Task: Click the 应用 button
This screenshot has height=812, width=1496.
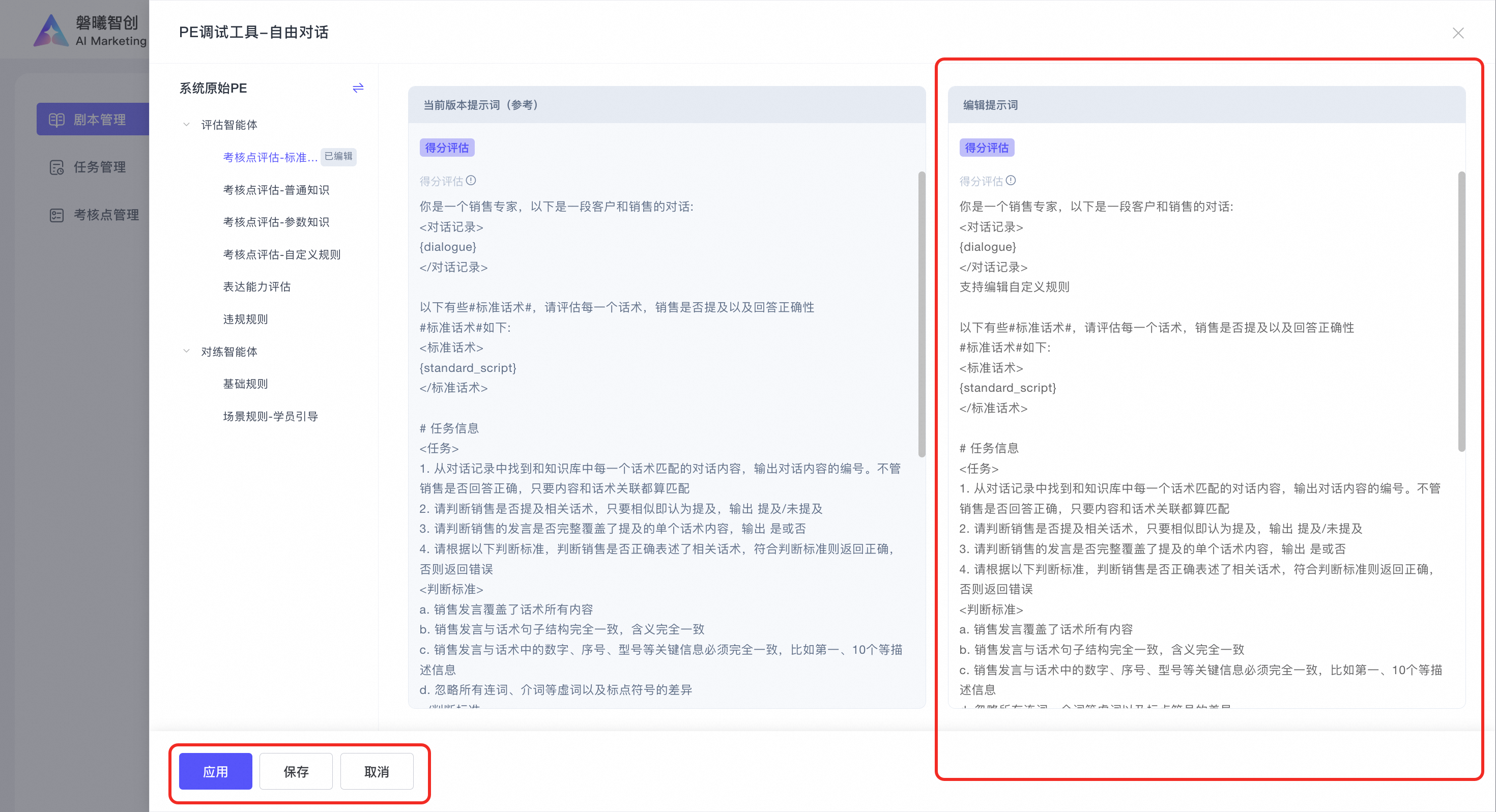Action: tap(215, 771)
